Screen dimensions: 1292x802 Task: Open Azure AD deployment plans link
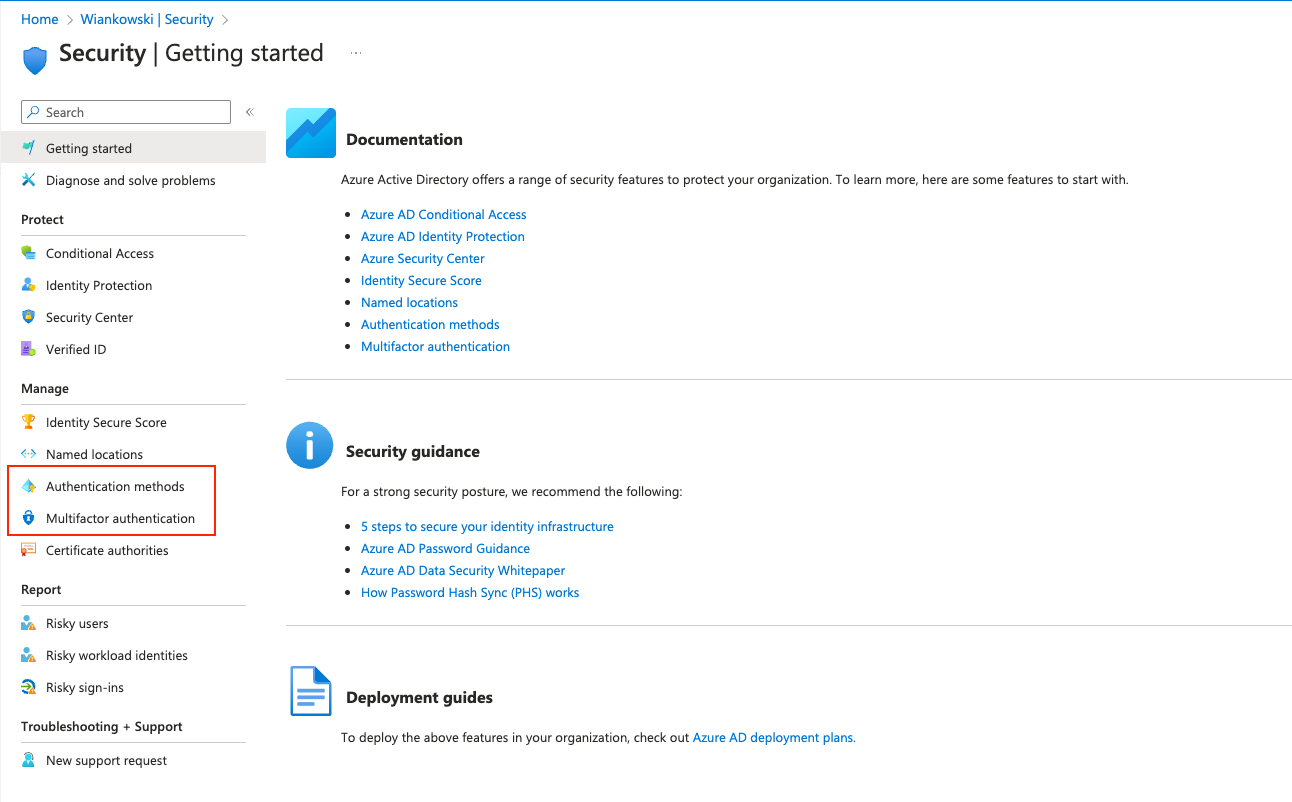[773, 737]
